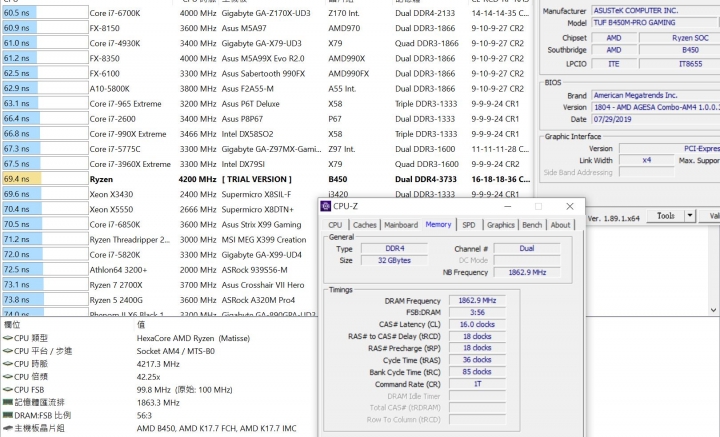The height and width of the screenshot is (437, 720).
Task: Click the DRAM:FSB 比例 memory icon
Action: coord(7,415)
